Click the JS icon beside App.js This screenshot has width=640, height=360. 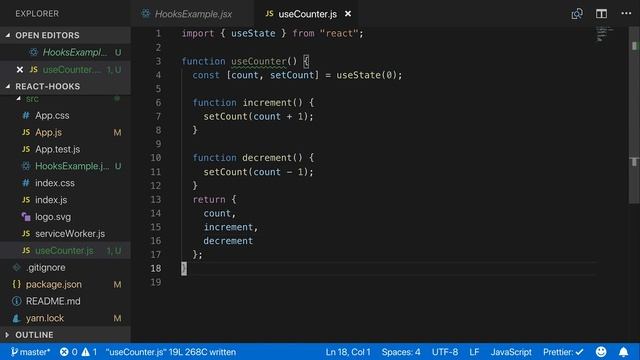click(x=26, y=132)
